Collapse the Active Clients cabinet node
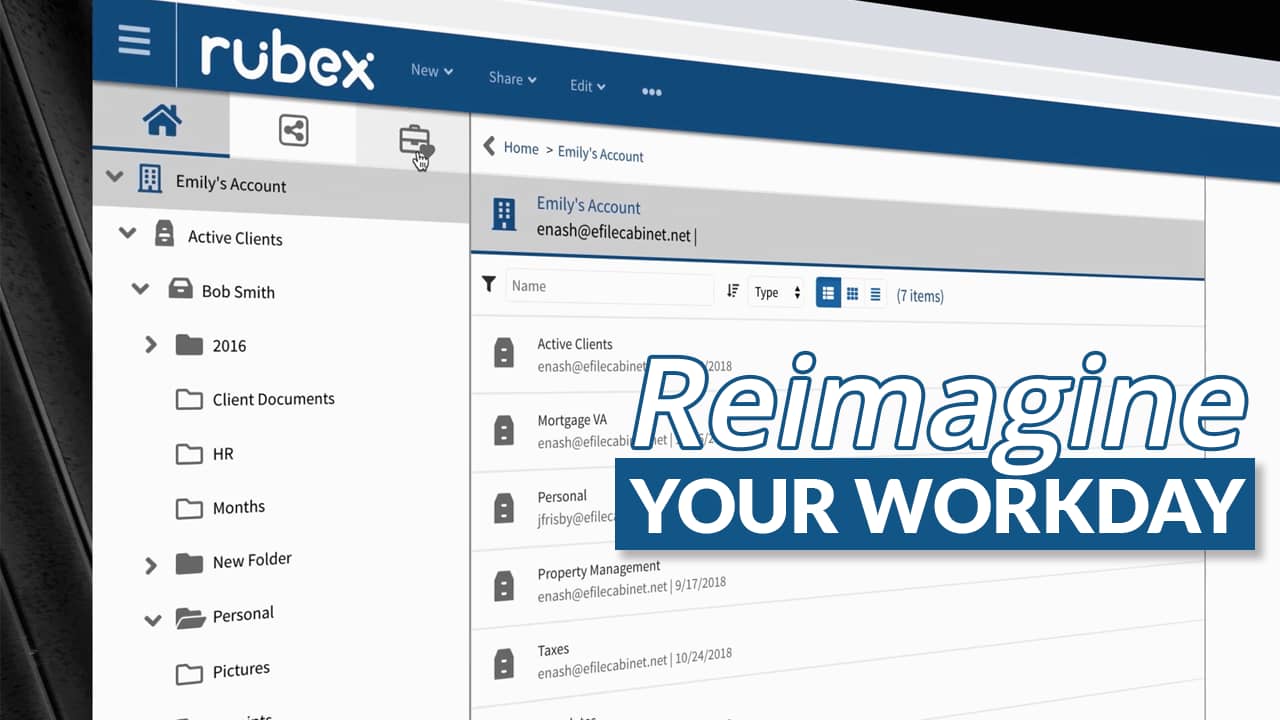The width and height of the screenshot is (1280, 720). click(x=127, y=232)
